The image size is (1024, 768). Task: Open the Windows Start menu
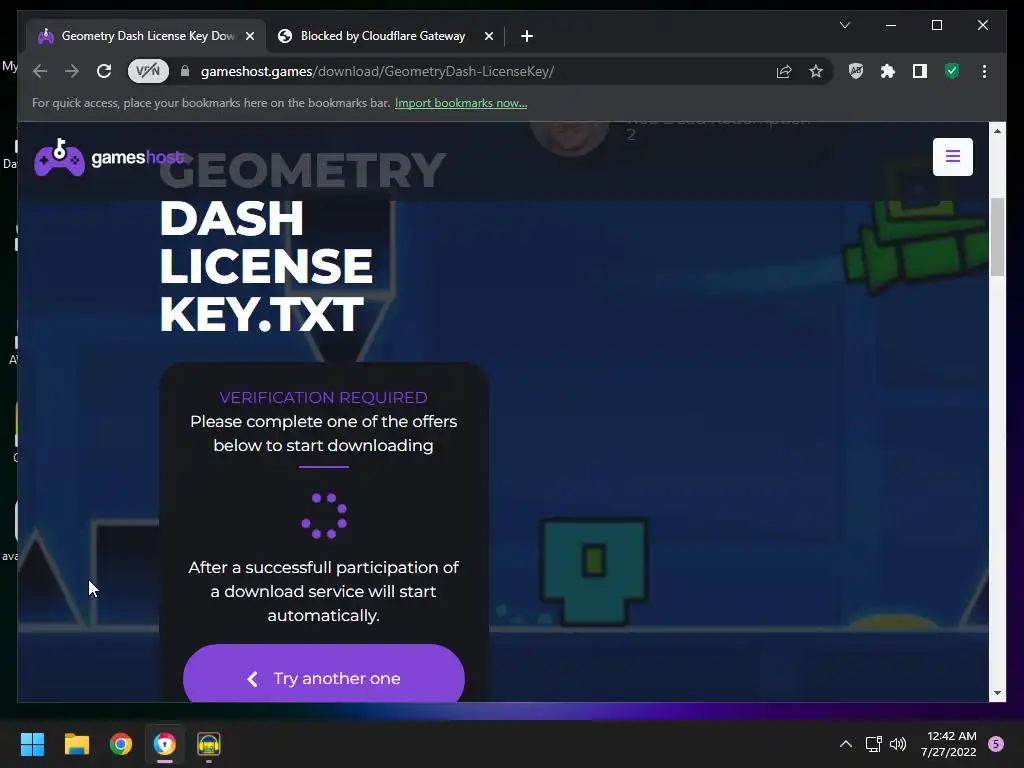[x=32, y=744]
